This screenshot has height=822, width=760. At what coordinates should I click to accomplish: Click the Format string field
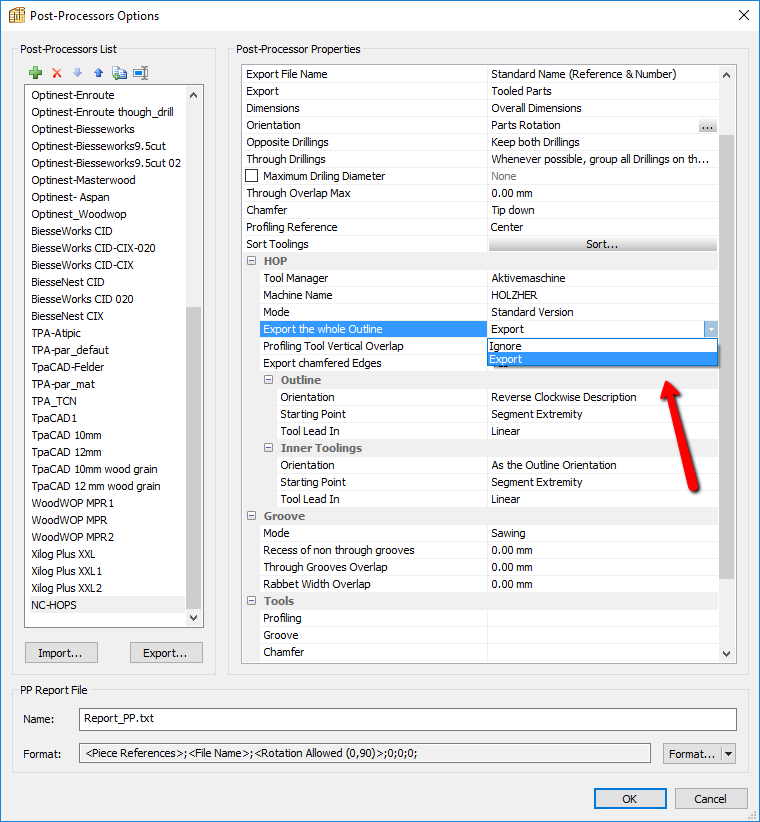pyautogui.click(x=364, y=753)
